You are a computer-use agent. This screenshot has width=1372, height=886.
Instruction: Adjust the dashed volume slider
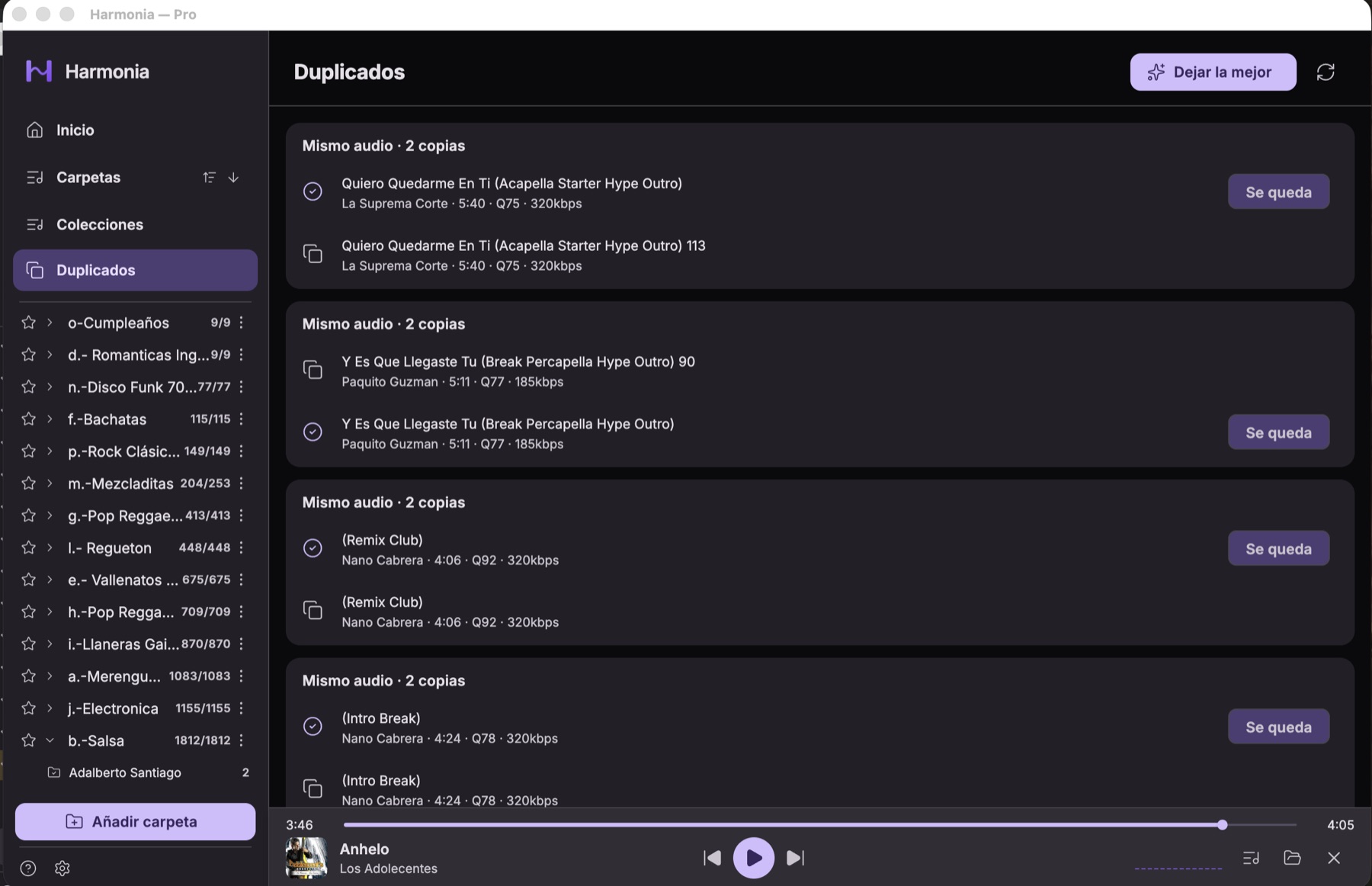point(1178,868)
